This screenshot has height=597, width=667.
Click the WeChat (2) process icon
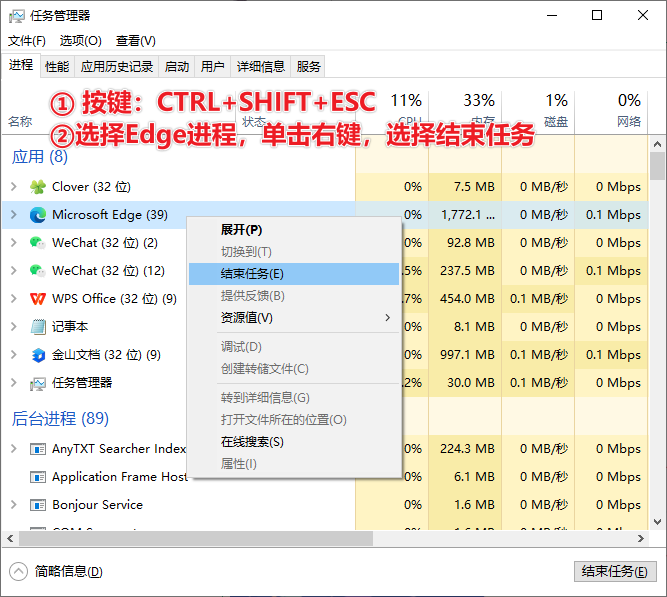click(38, 243)
